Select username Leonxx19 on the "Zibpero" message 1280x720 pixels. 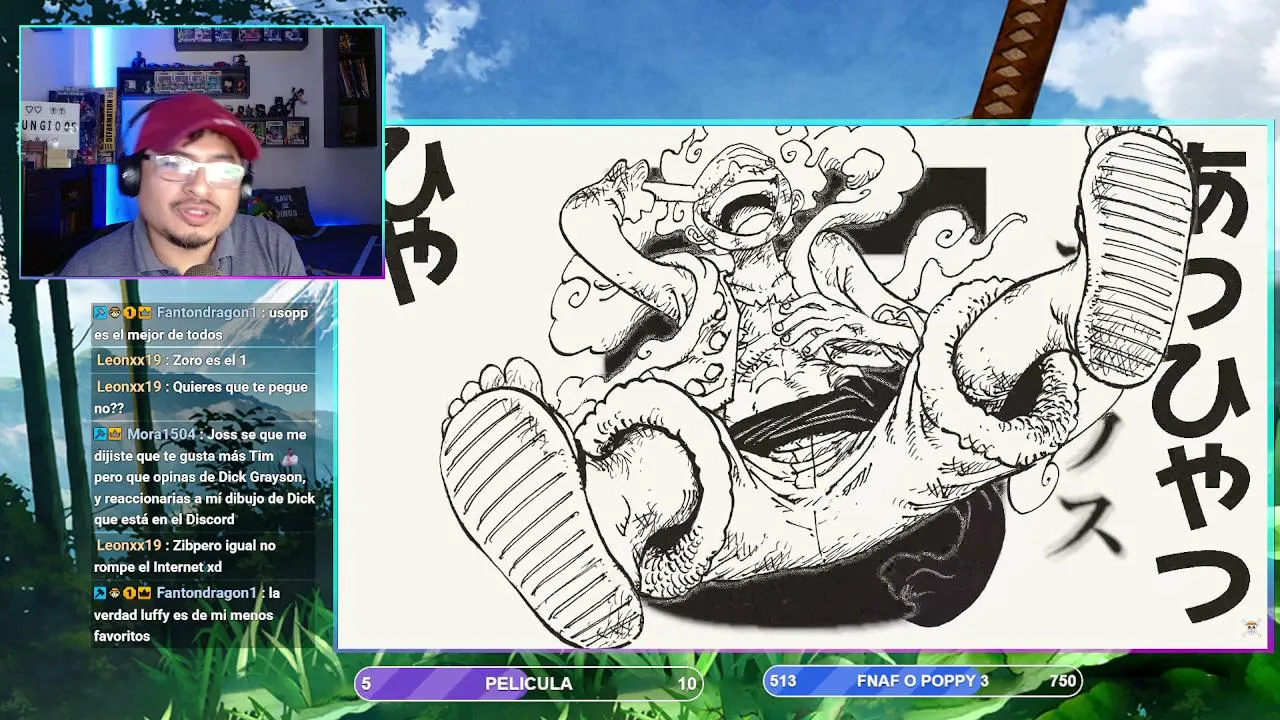(x=129, y=545)
